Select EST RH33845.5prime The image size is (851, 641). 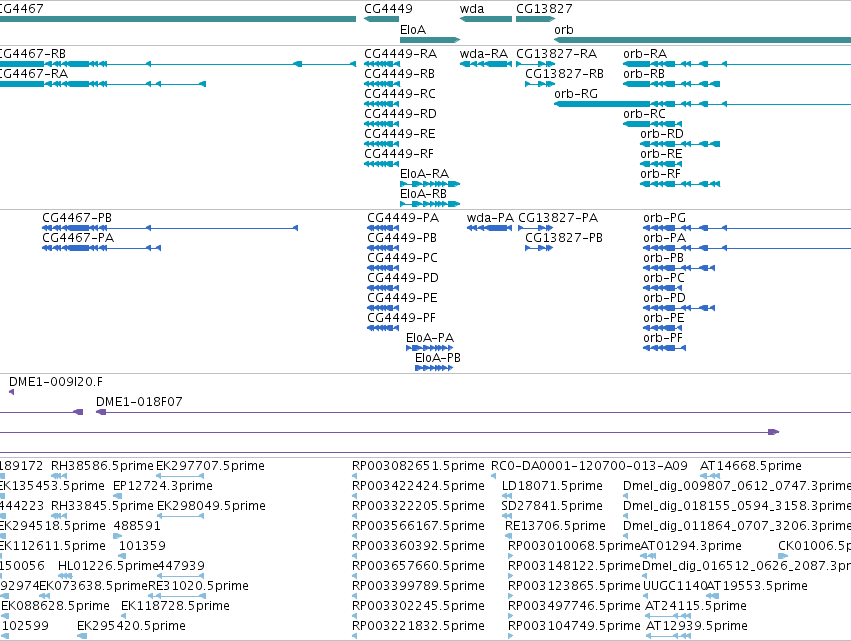(x=59, y=516)
